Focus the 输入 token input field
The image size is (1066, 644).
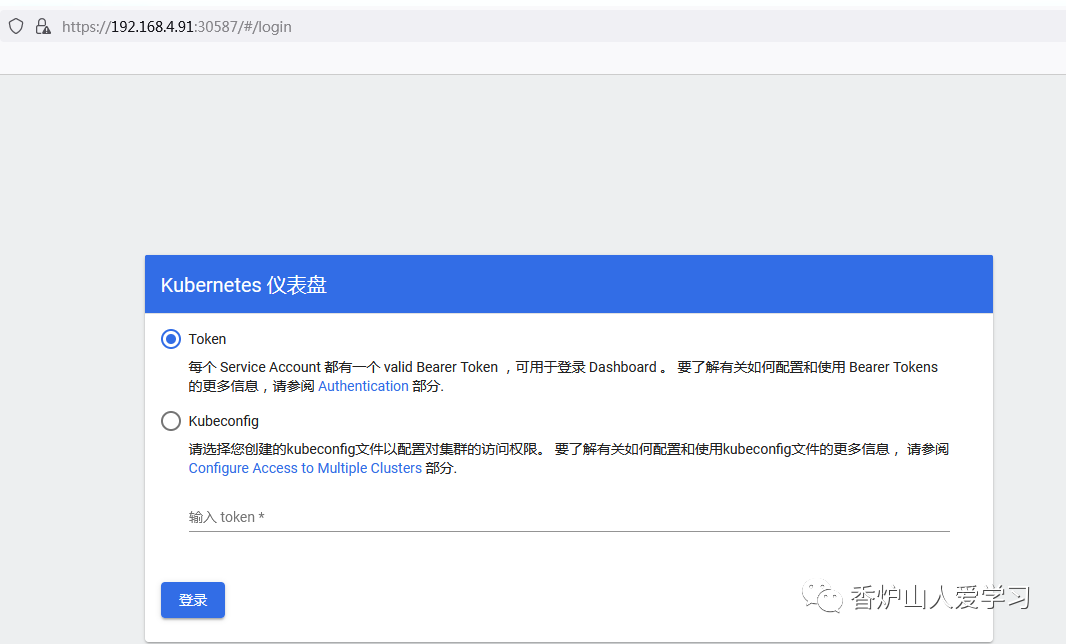pyautogui.click(x=569, y=518)
